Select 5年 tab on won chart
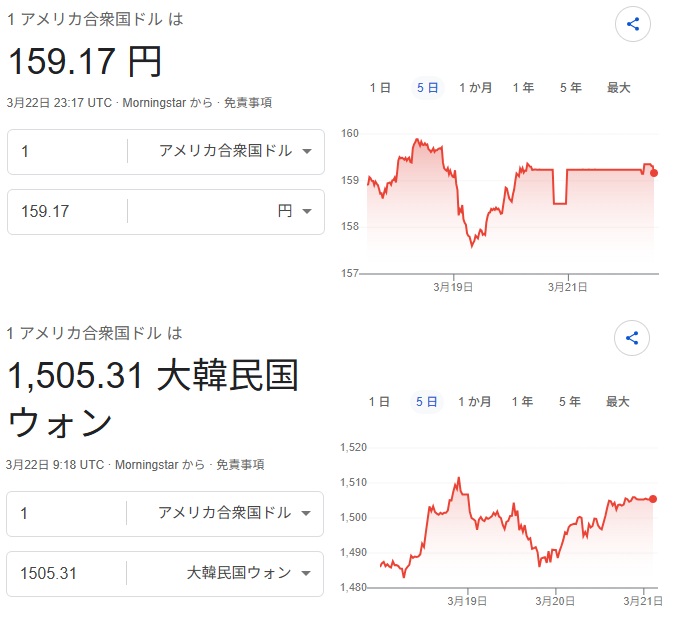Viewport: 673px width, 626px height. [x=570, y=402]
